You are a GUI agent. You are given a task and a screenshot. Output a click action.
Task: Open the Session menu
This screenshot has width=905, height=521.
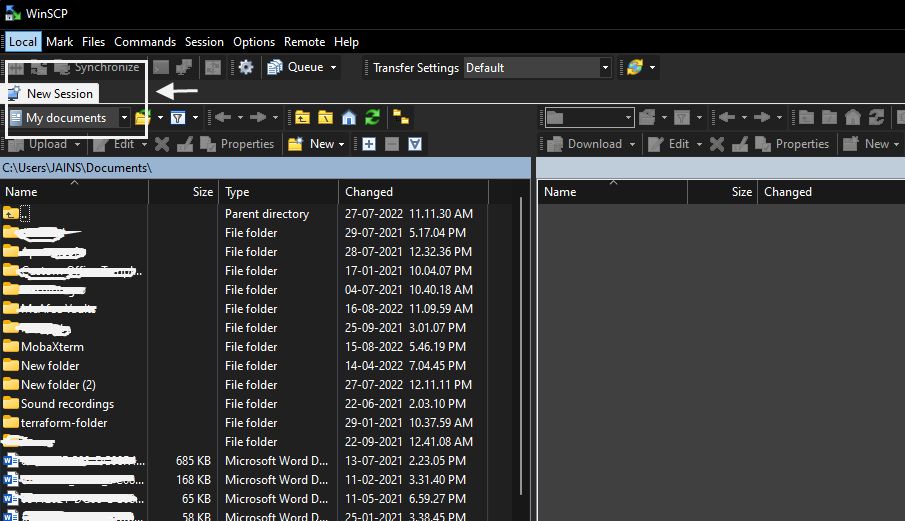(x=204, y=42)
